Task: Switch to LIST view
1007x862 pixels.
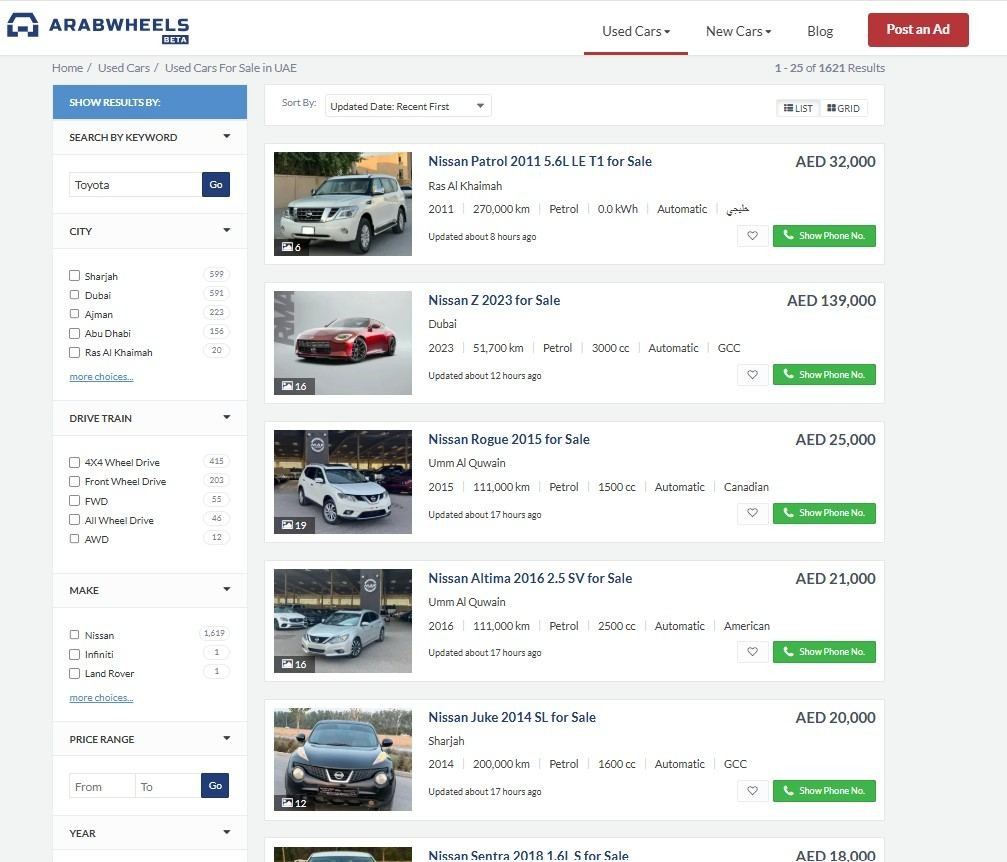Action: point(798,108)
